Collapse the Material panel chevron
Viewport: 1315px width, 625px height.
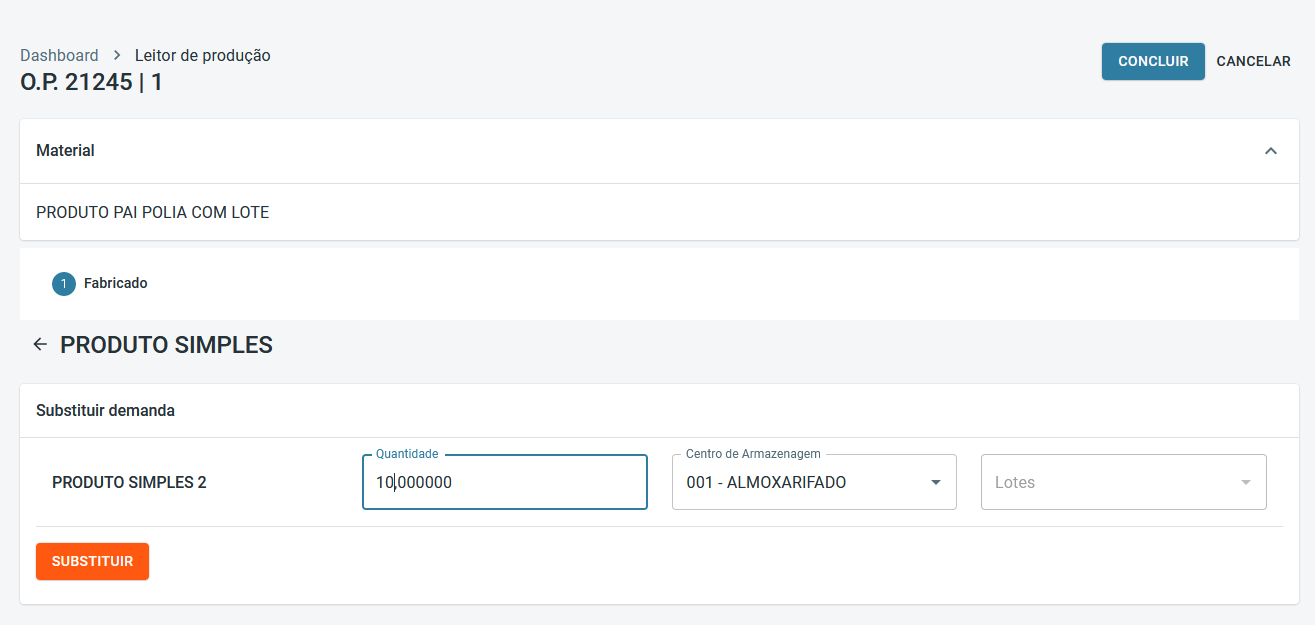pos(1271,151)
